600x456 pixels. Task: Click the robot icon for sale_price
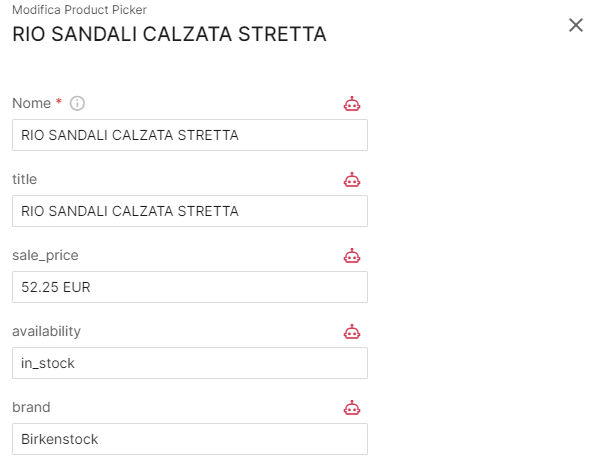click(351, 255)
